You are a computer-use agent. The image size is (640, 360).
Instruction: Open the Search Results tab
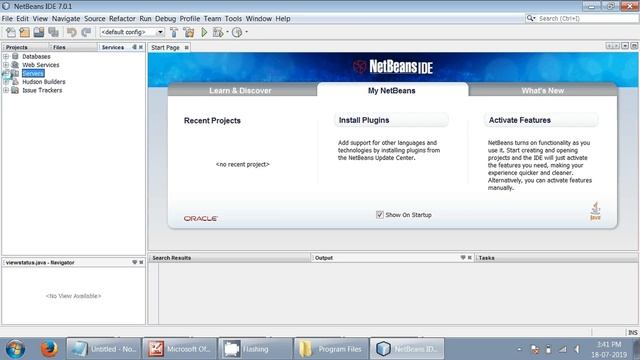pyautogui.click(x=172, y=258)
